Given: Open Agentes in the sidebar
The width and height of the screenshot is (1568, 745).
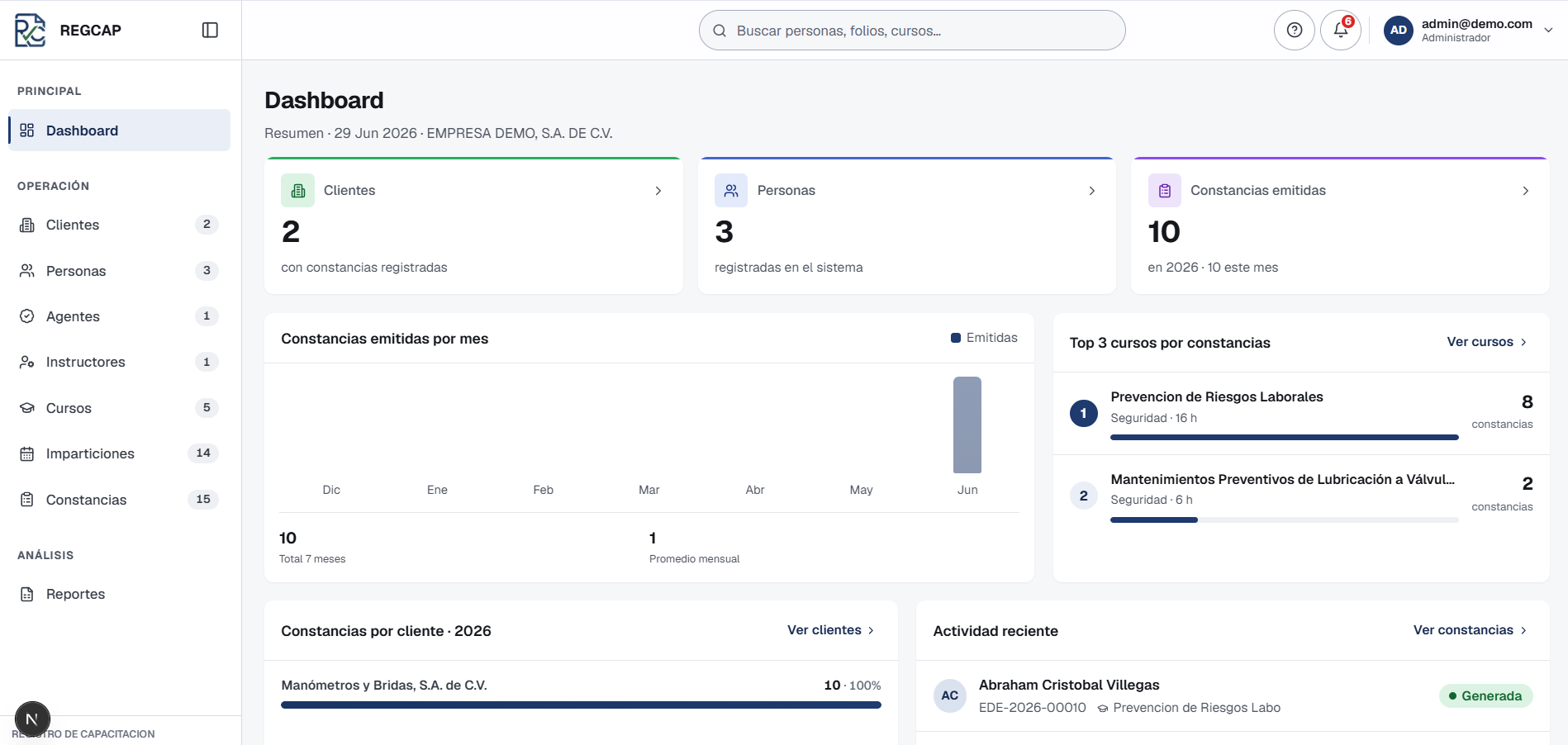Looking at the screenshot, I should point(119,316).
